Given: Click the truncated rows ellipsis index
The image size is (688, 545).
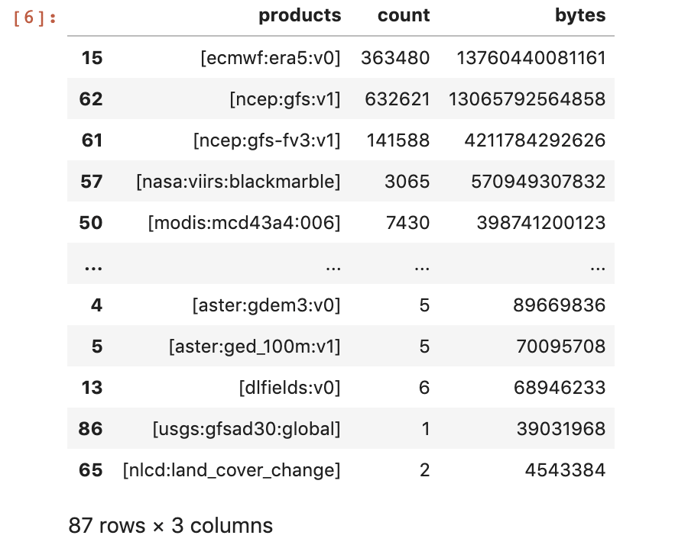Looking at the screenshot, I should click(93, 267).
